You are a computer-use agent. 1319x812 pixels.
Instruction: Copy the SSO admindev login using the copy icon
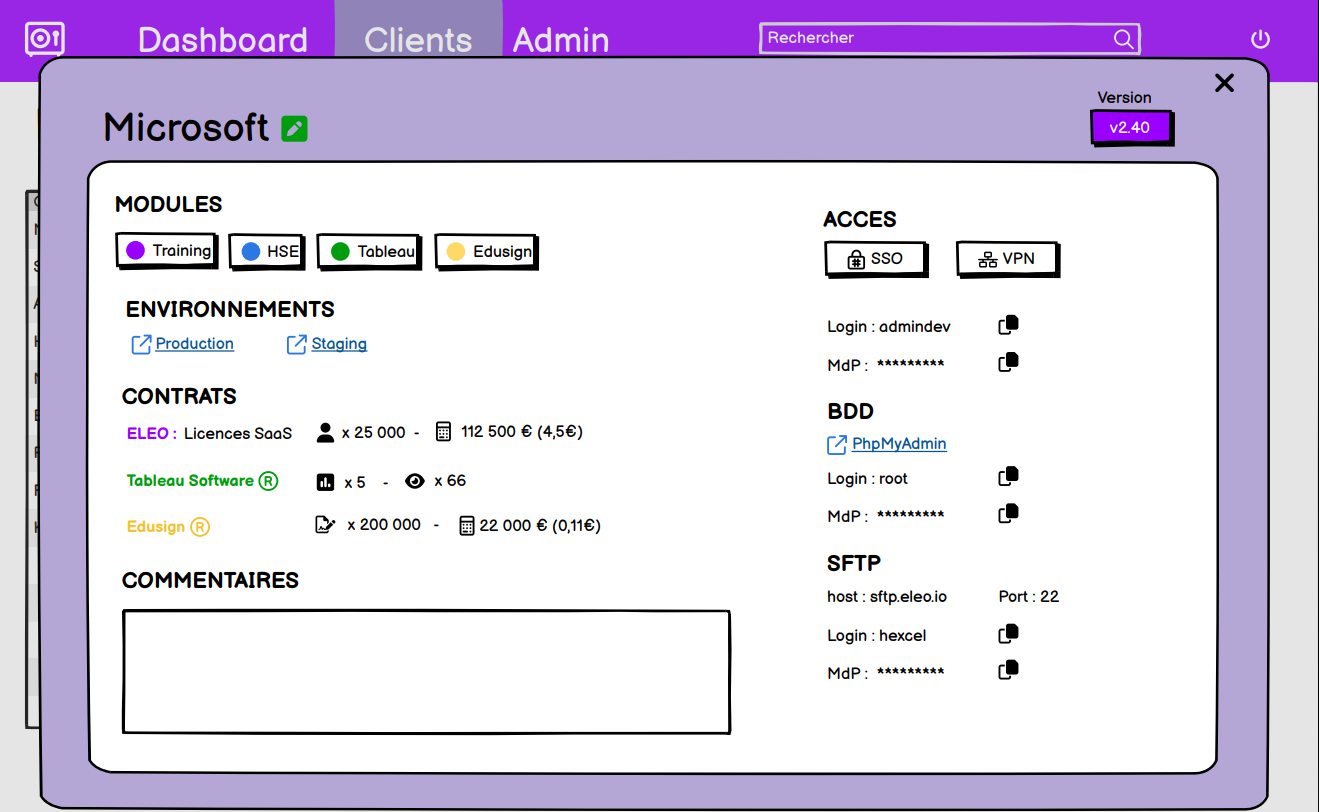click(1008, 324)
